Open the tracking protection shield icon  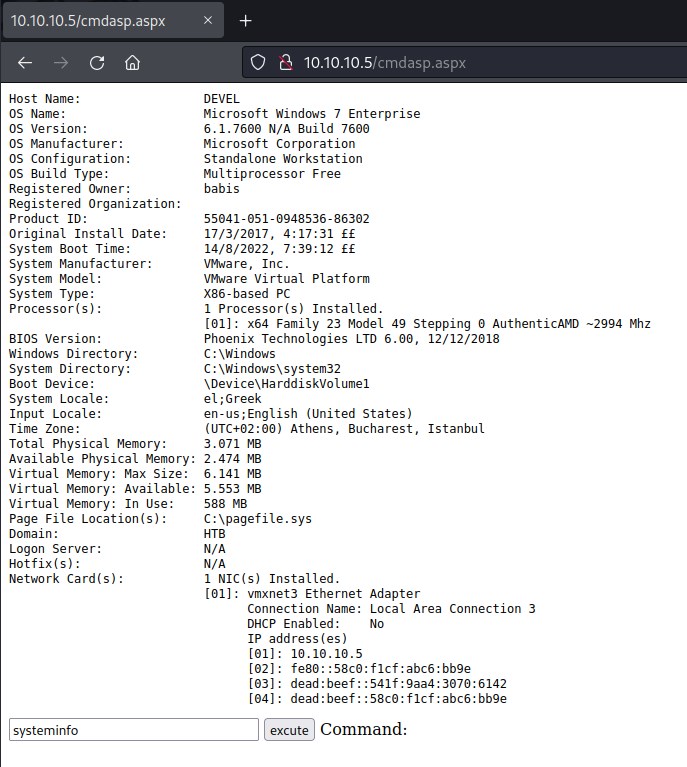258,62
